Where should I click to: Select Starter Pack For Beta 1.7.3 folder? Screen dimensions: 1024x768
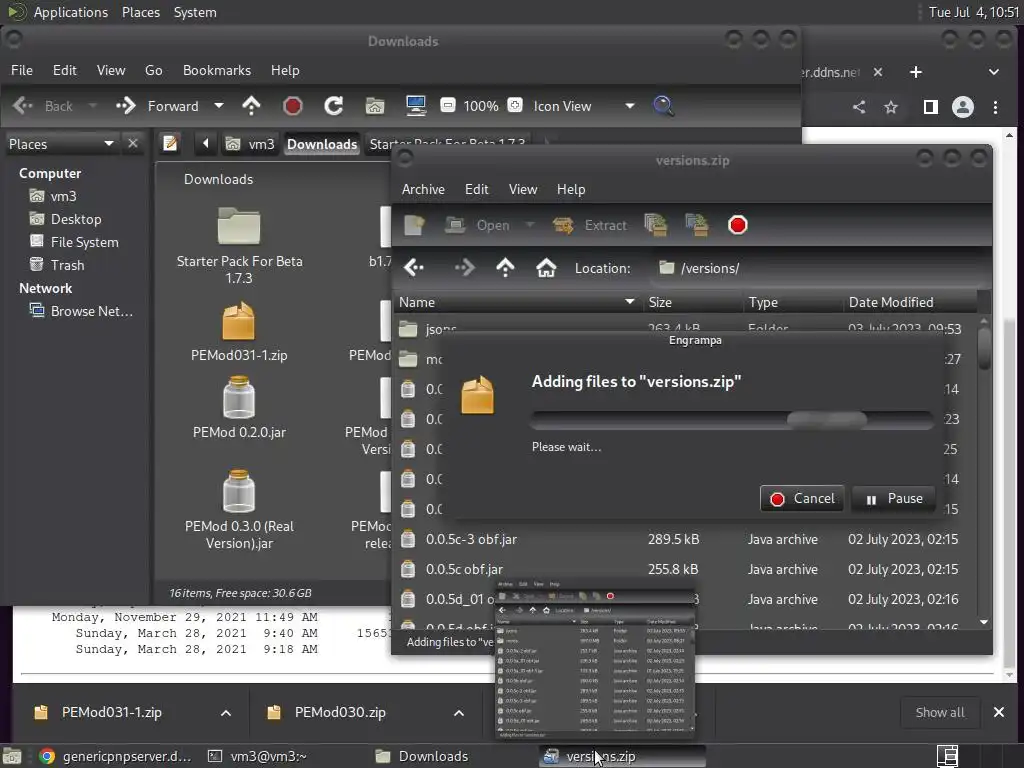[x=239, y=226]
